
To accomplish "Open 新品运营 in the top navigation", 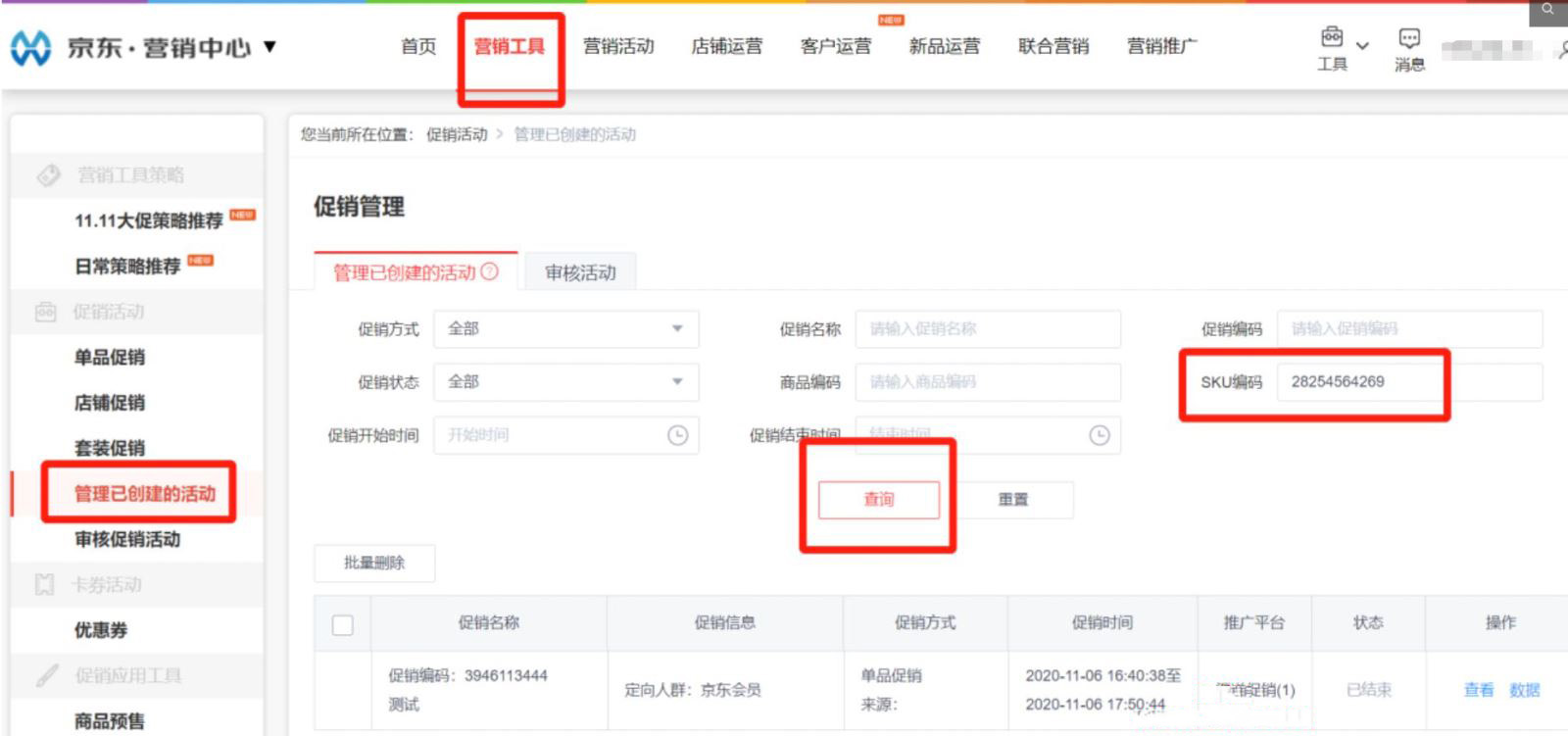I will [x=945, y=46].
